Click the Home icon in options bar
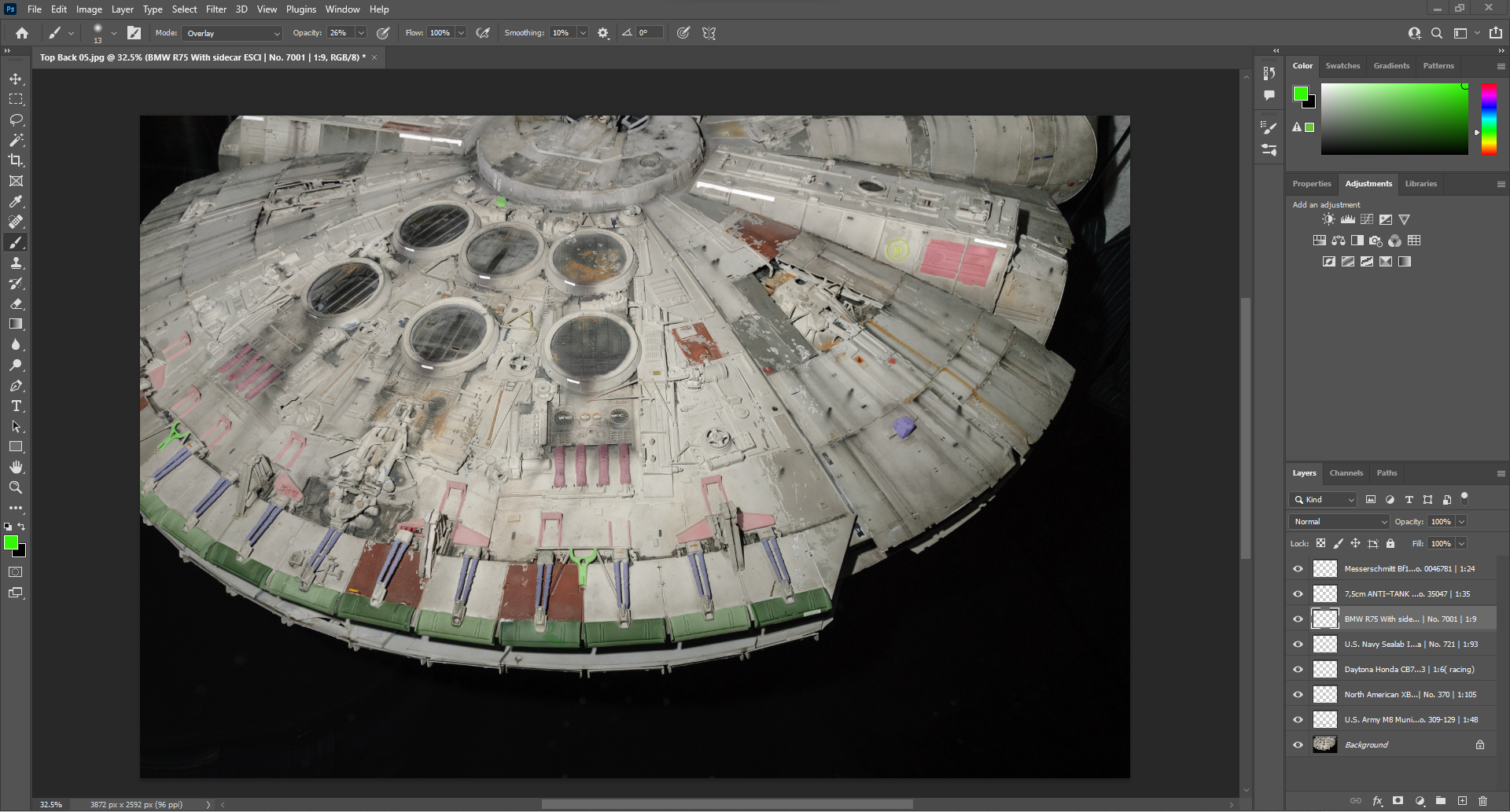The width and height of the screenshot is (1510, 812). click(22, 33)
